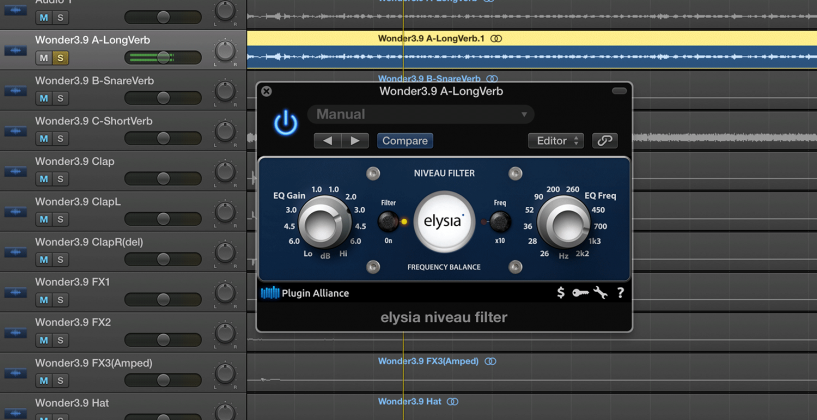Mute the Wonder3.9 ClapL track
The width and height of the screenshot is (817, 420).
pyautogui.click(x=44, y=219)
